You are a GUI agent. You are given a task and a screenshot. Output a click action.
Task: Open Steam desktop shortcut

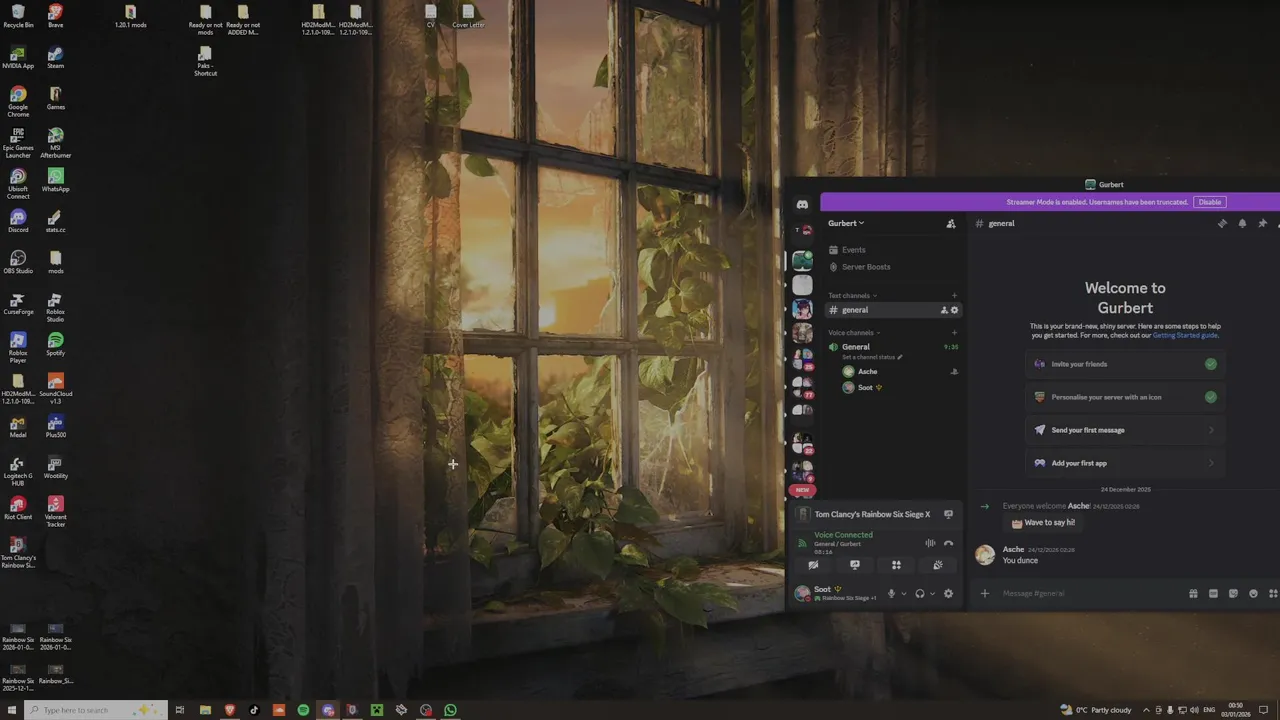click(55, 57)
